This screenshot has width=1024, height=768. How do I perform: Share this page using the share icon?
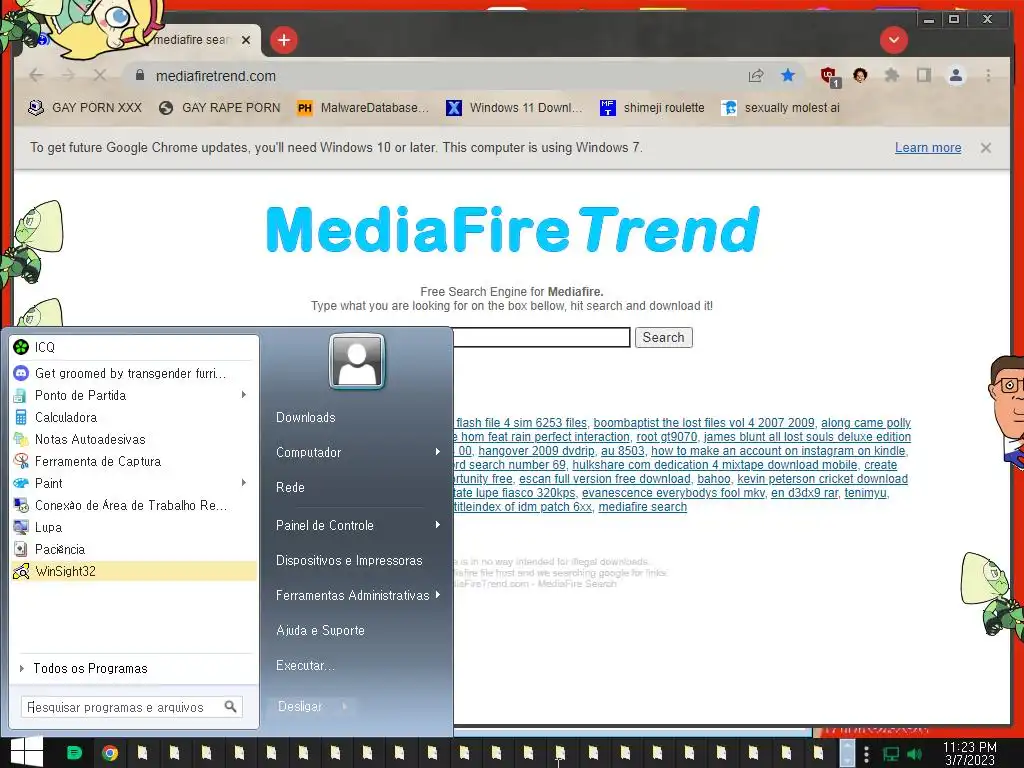(x=756, y=76)
